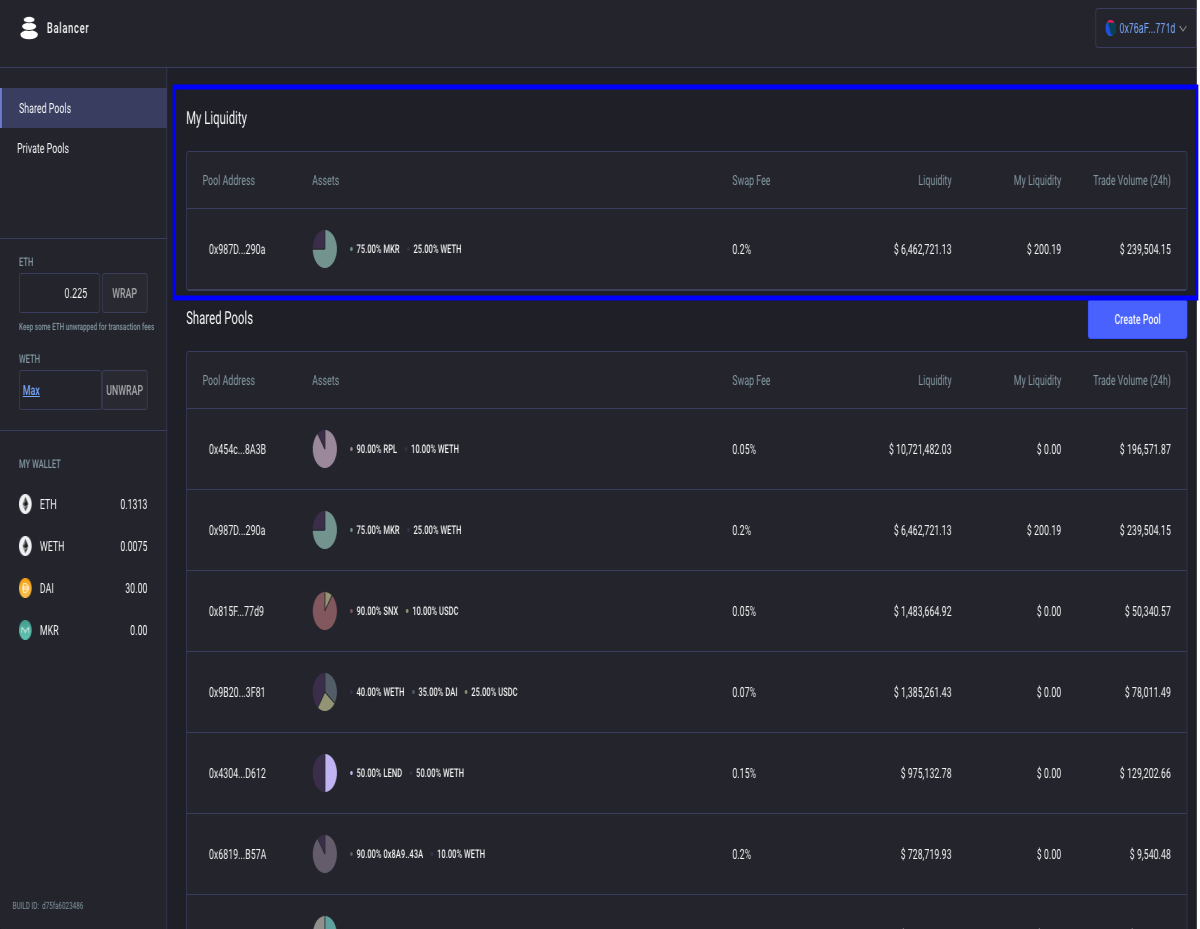The height and width of the screenshot is (929, 1200).
Task: Click pie chart icon of RPL/WETH pool
Action: pyautogui.click(x=324, y=449)
